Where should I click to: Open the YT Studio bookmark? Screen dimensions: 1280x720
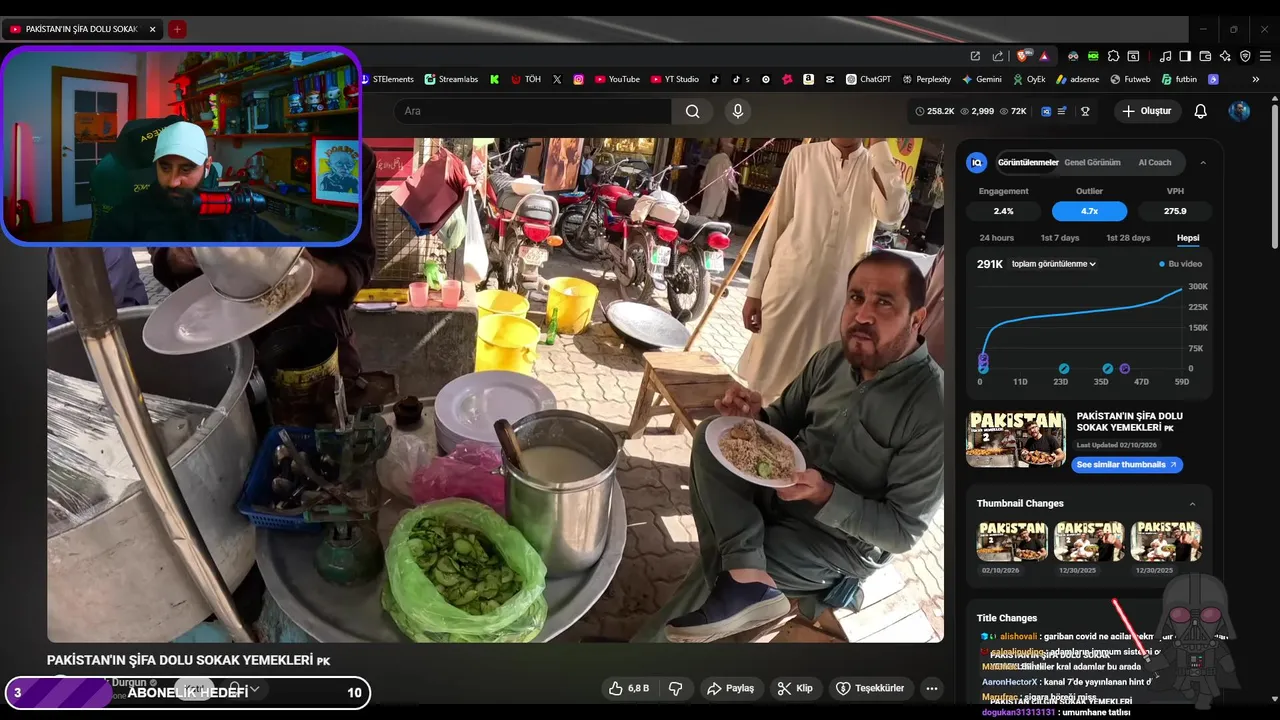pyautogui.click(x=675, y=79)
